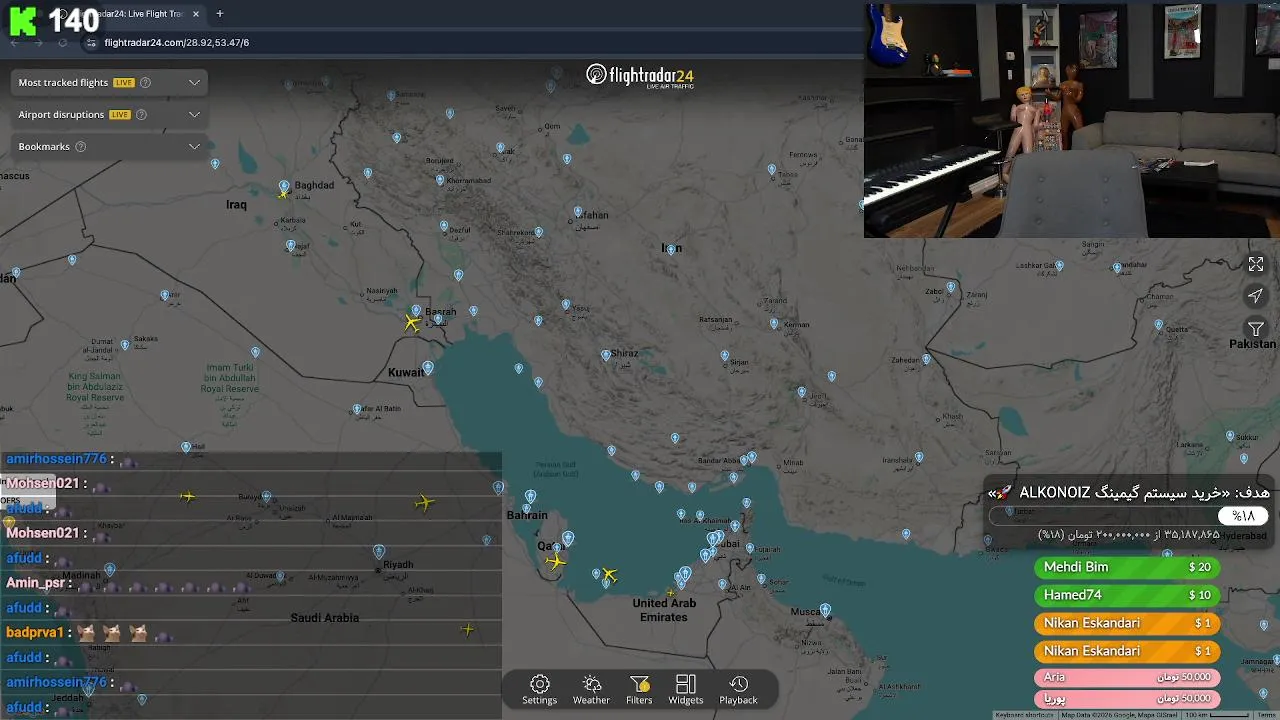Click the Saudi Arabia country label

pyautogui.click(x=324, y=618)
